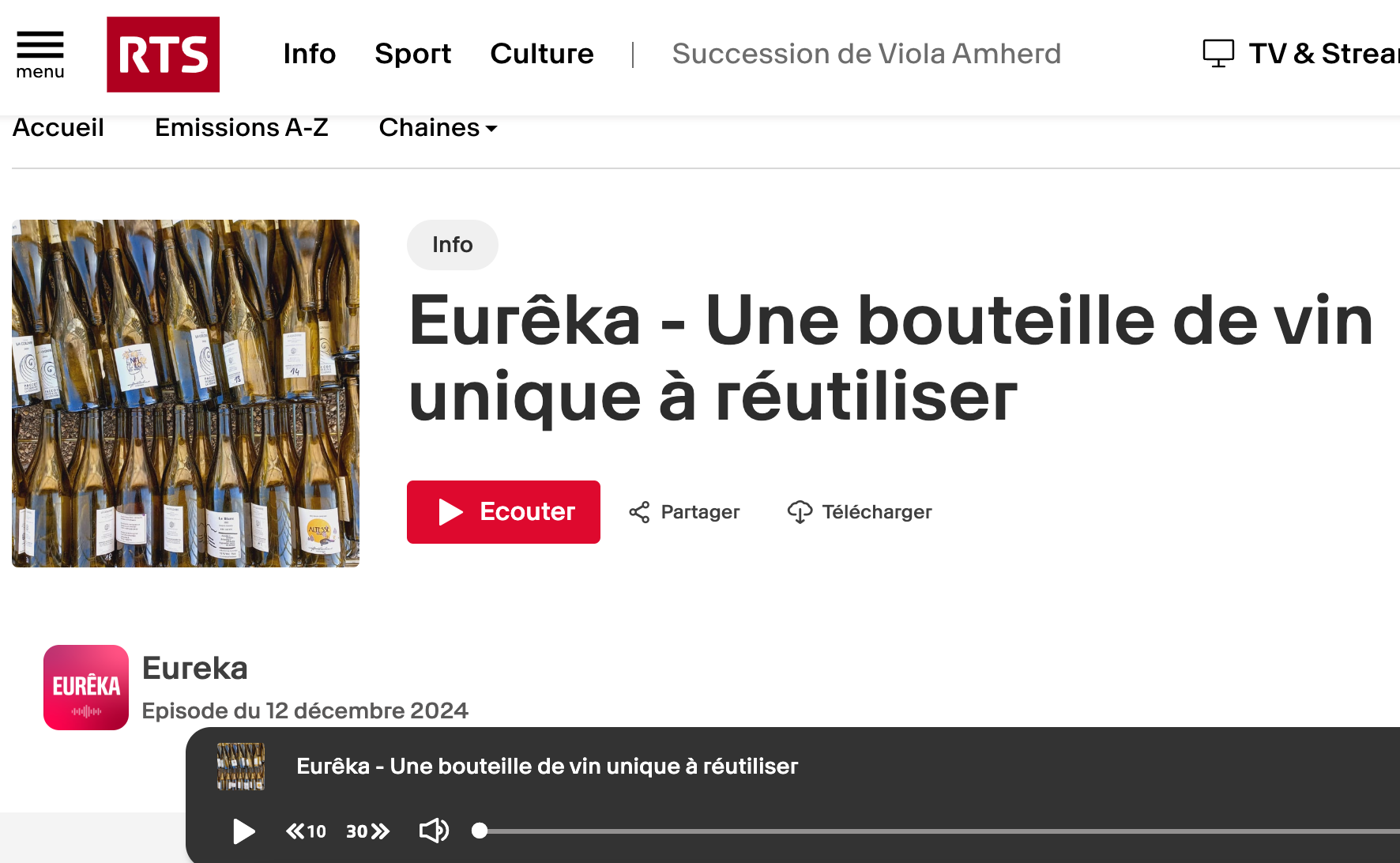The width and height of the screenshot is (1400, 863).
Task: Start playback in the bottom player
Action: pos(244,831)
